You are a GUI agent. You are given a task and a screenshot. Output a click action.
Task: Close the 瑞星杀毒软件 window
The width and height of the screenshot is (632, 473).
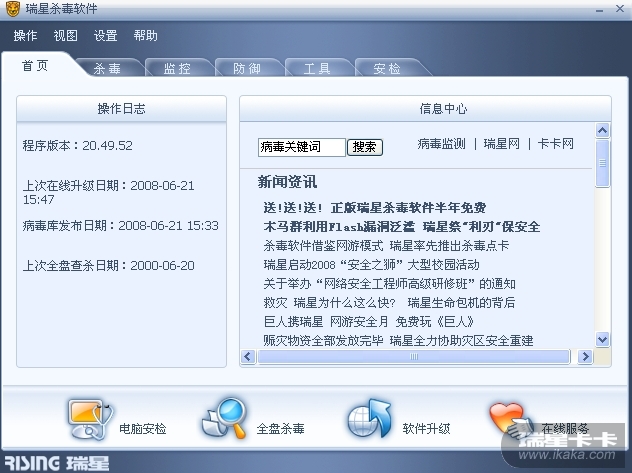point(620,8)
